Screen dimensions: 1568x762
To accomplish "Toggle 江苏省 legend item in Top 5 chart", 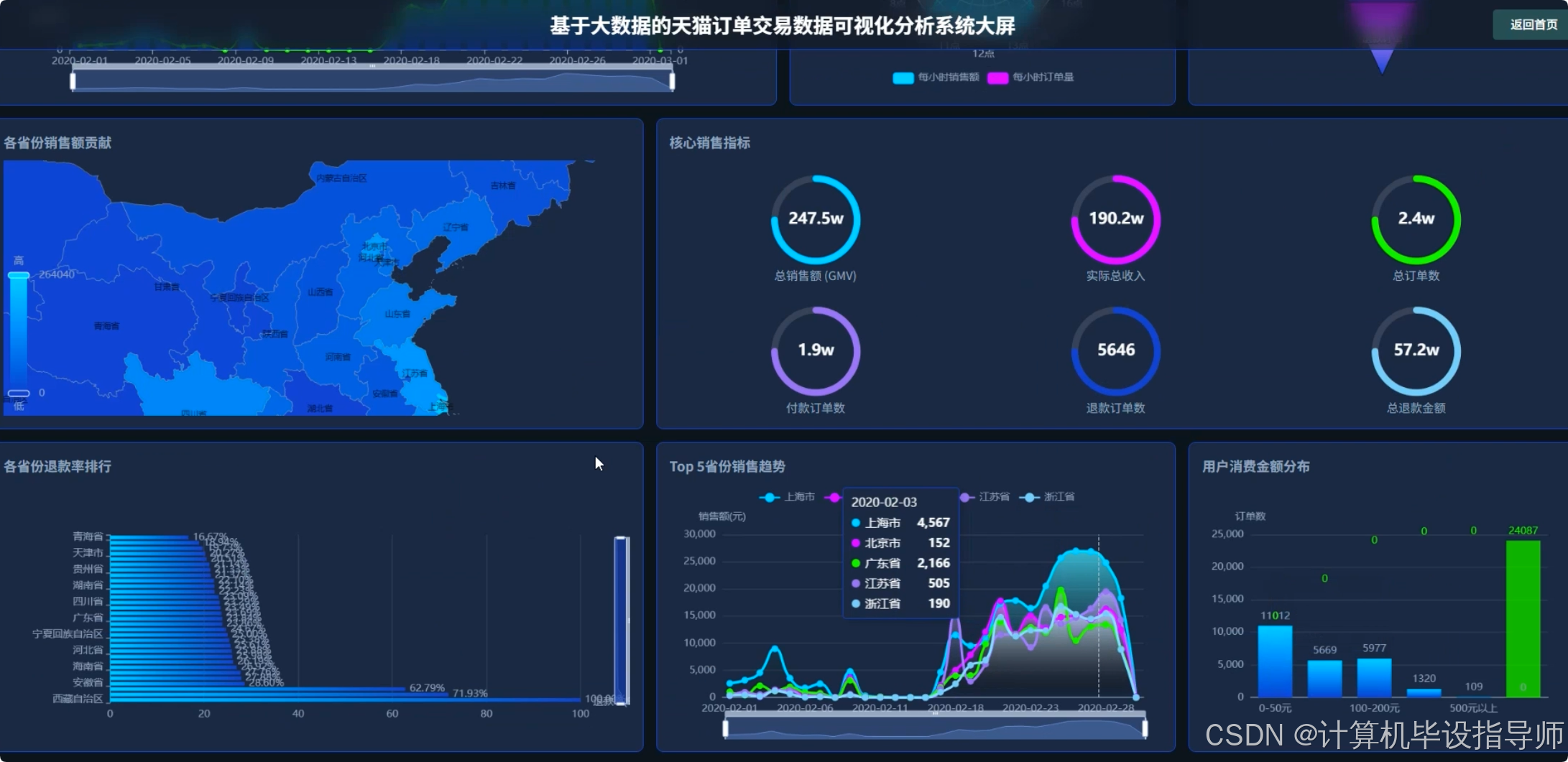I will [985, 497].
